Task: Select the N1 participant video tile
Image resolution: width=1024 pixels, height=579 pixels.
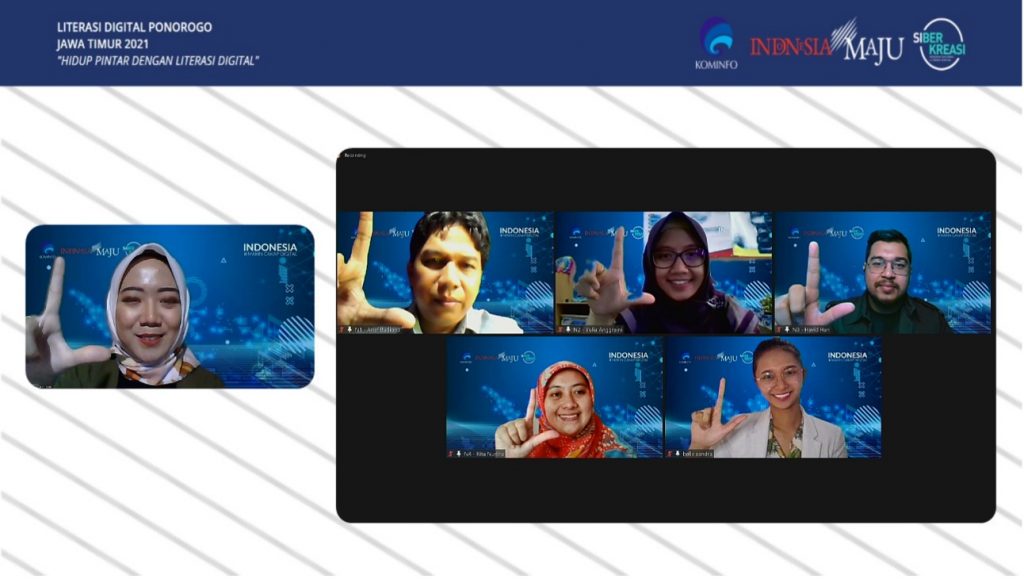Action: coord(445,272)
